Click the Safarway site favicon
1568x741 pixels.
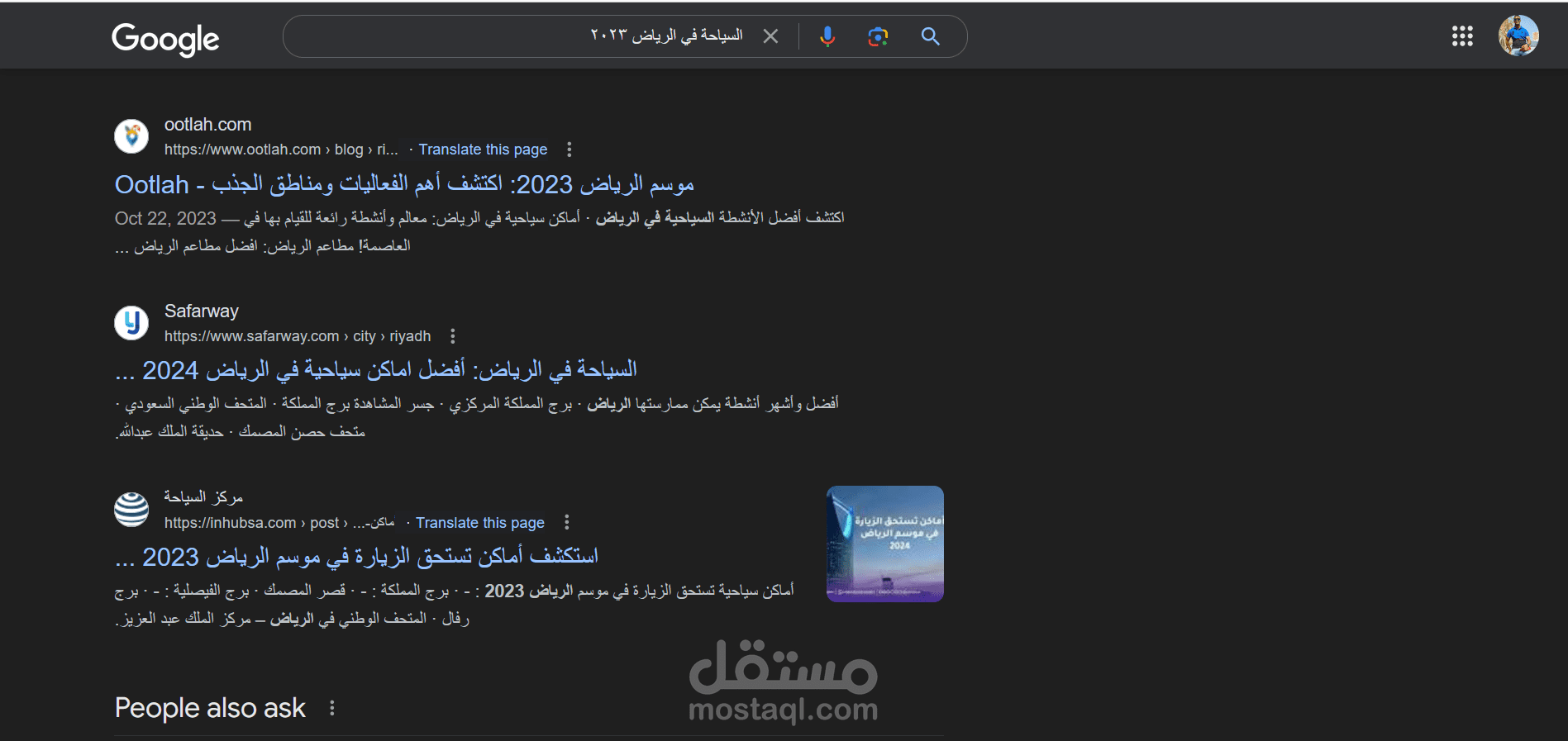[x=131, y=323]
